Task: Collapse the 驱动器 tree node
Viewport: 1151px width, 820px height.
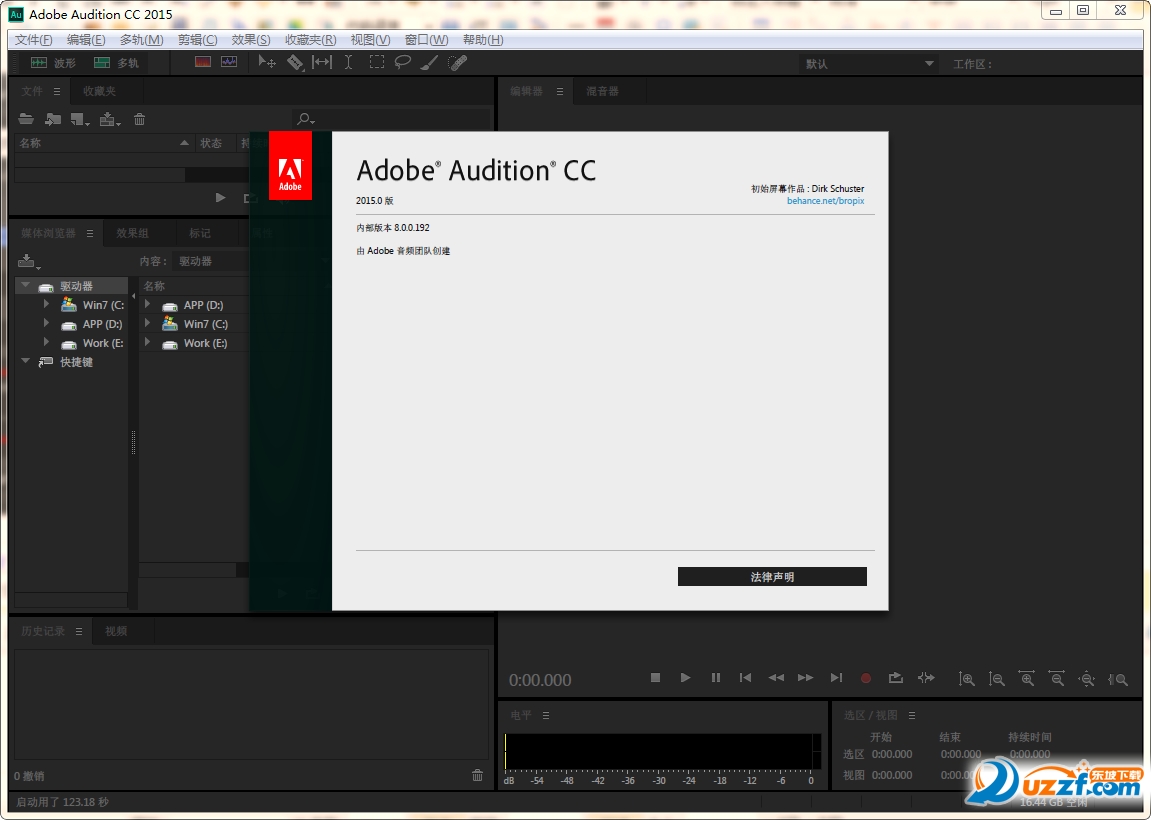Action: (26, 285)
